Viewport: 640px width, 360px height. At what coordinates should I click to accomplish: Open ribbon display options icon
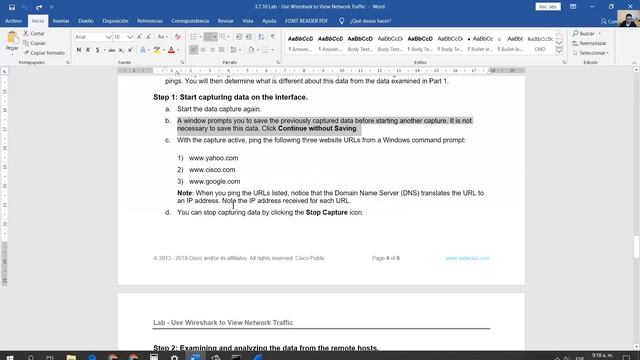click(x=573, y=7)
